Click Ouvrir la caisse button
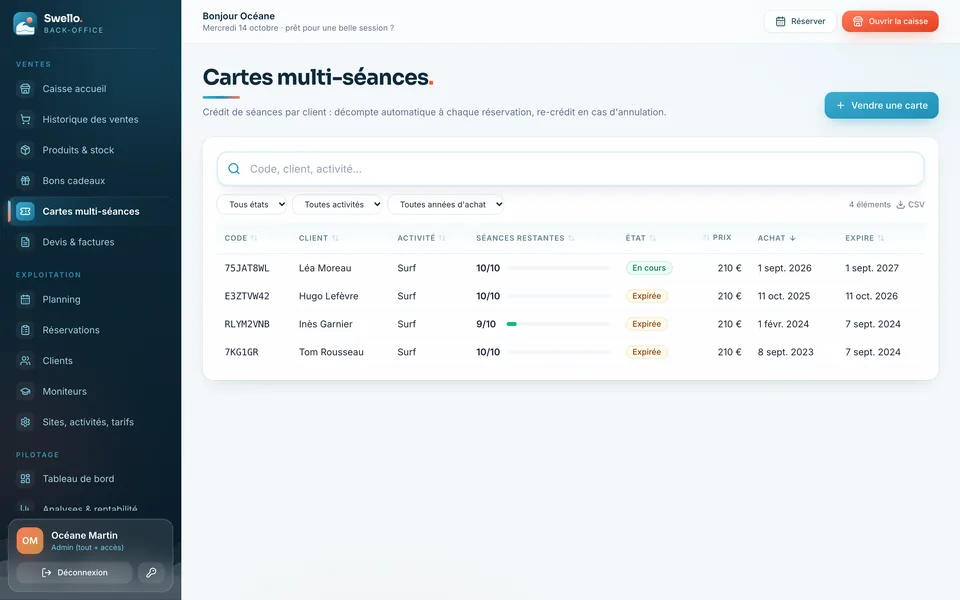This screenshot has height=600, width=960. (890, 21)
